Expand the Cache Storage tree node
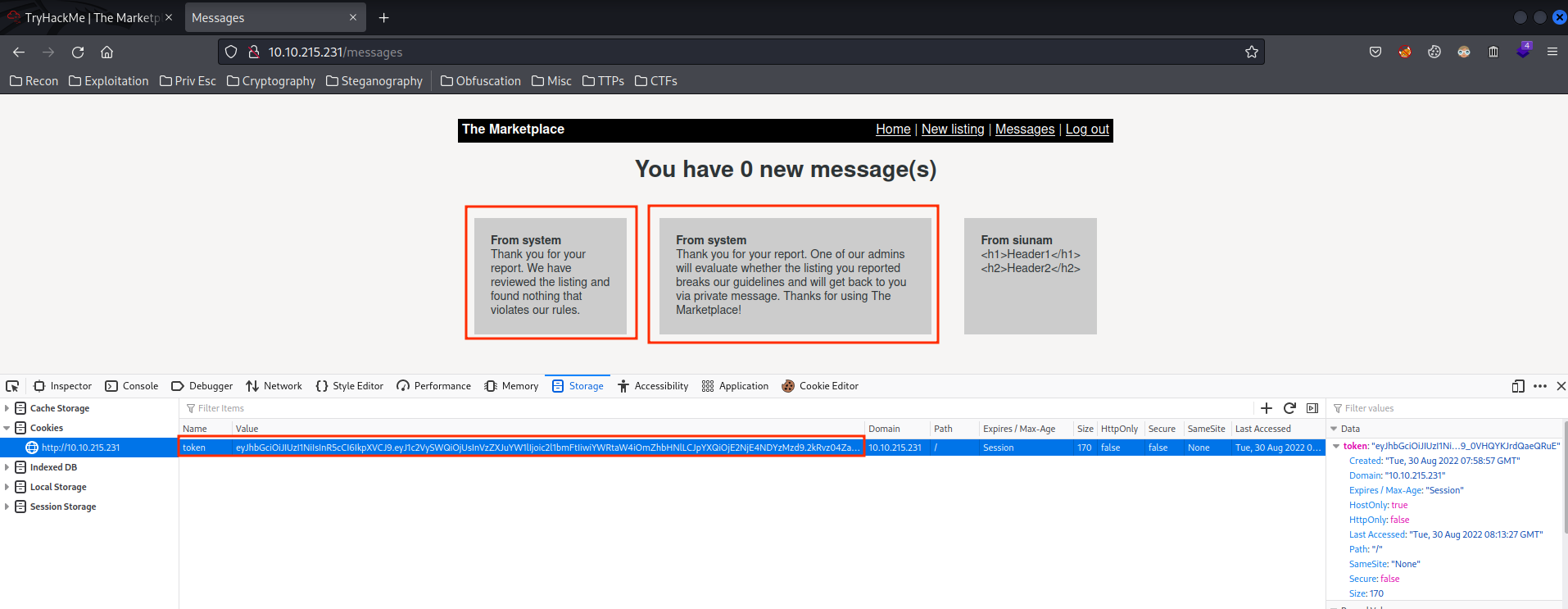 (7, 408)
